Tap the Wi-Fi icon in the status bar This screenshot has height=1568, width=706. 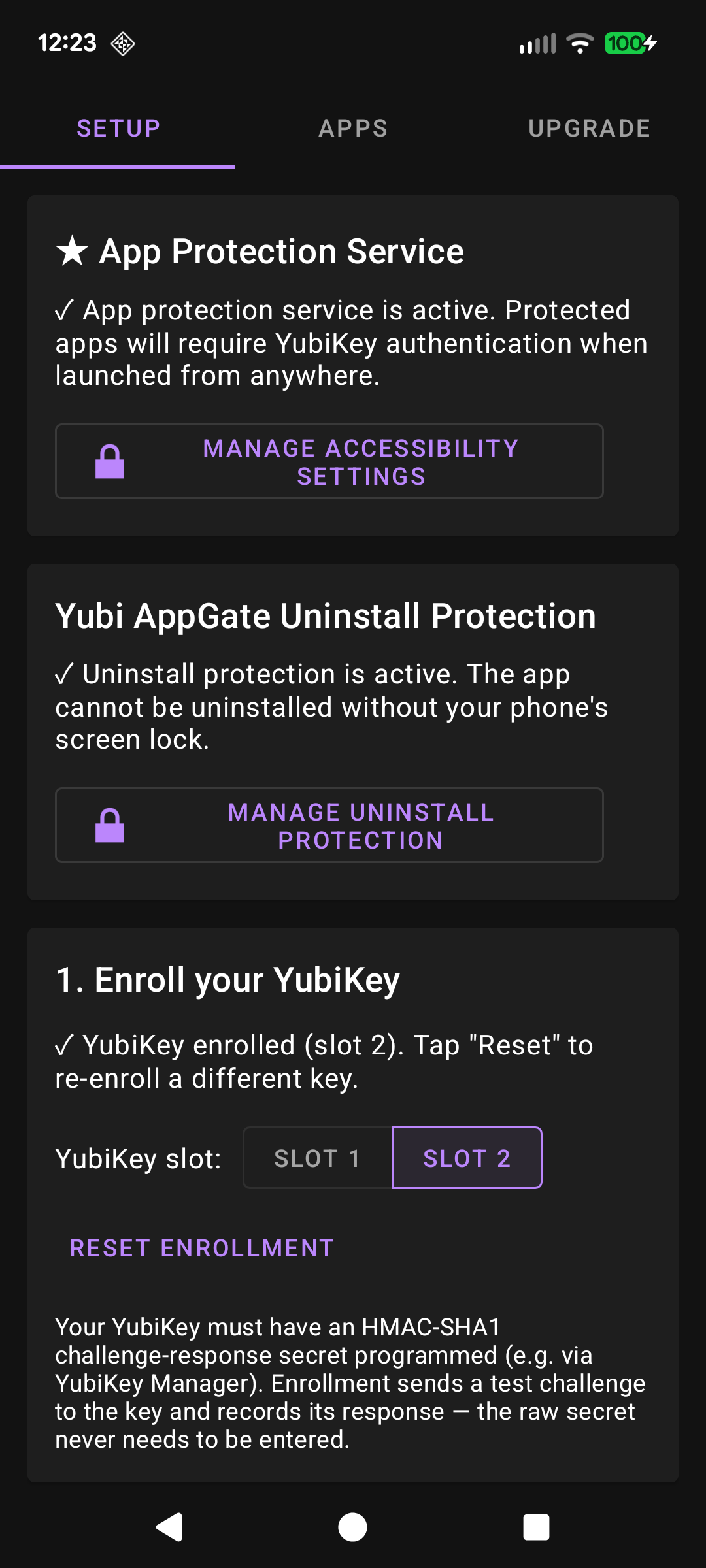[x=578, y=43]
